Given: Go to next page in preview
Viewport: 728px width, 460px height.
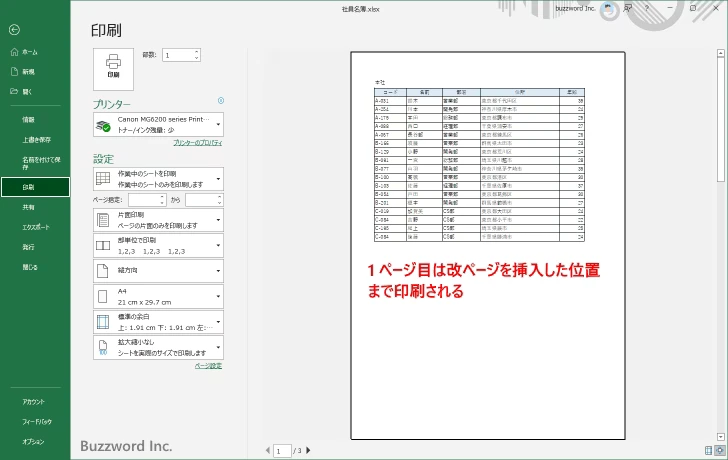Looking at the screenshot, I should [308, 450].
